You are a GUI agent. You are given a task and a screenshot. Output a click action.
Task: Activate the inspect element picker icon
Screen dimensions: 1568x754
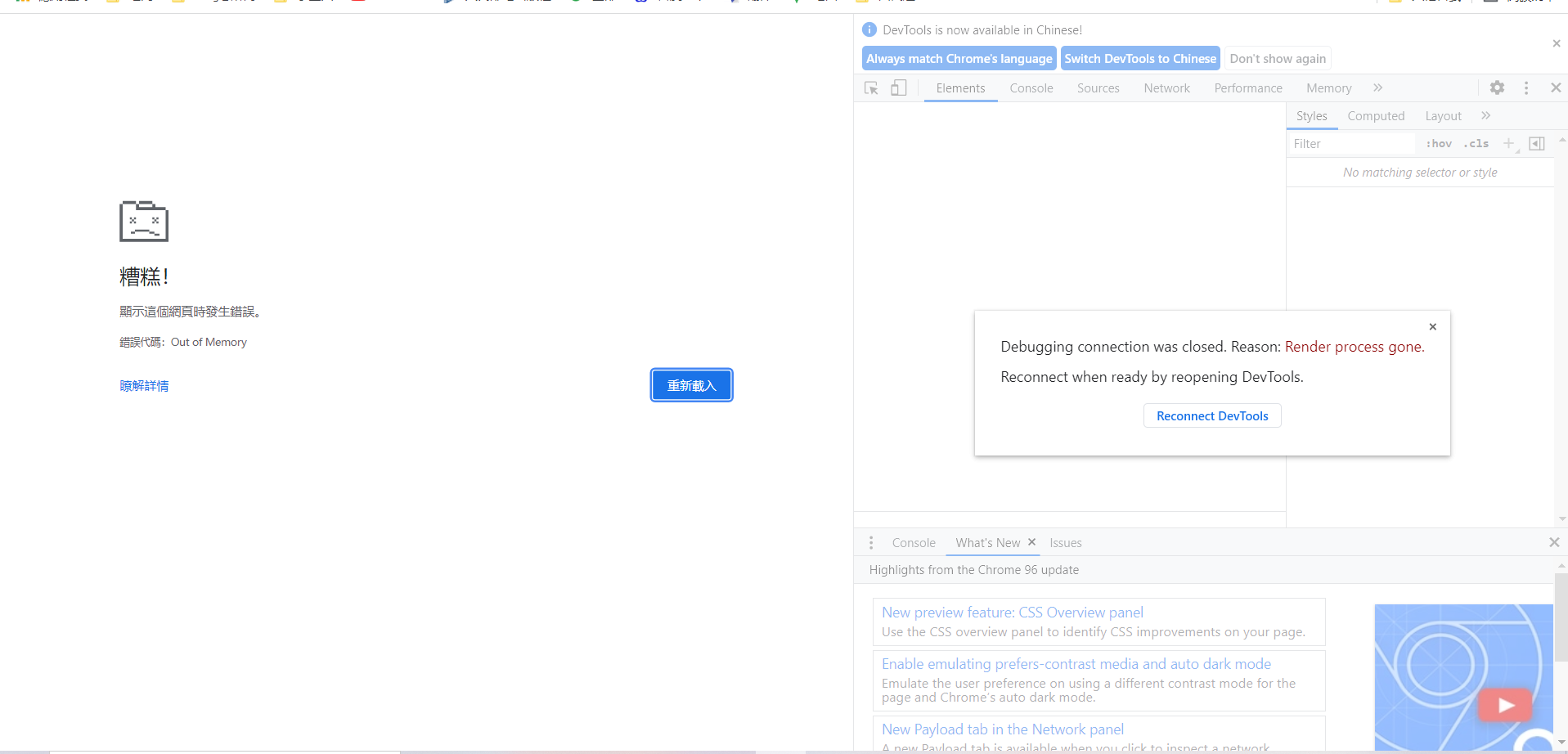pos(871,88)
